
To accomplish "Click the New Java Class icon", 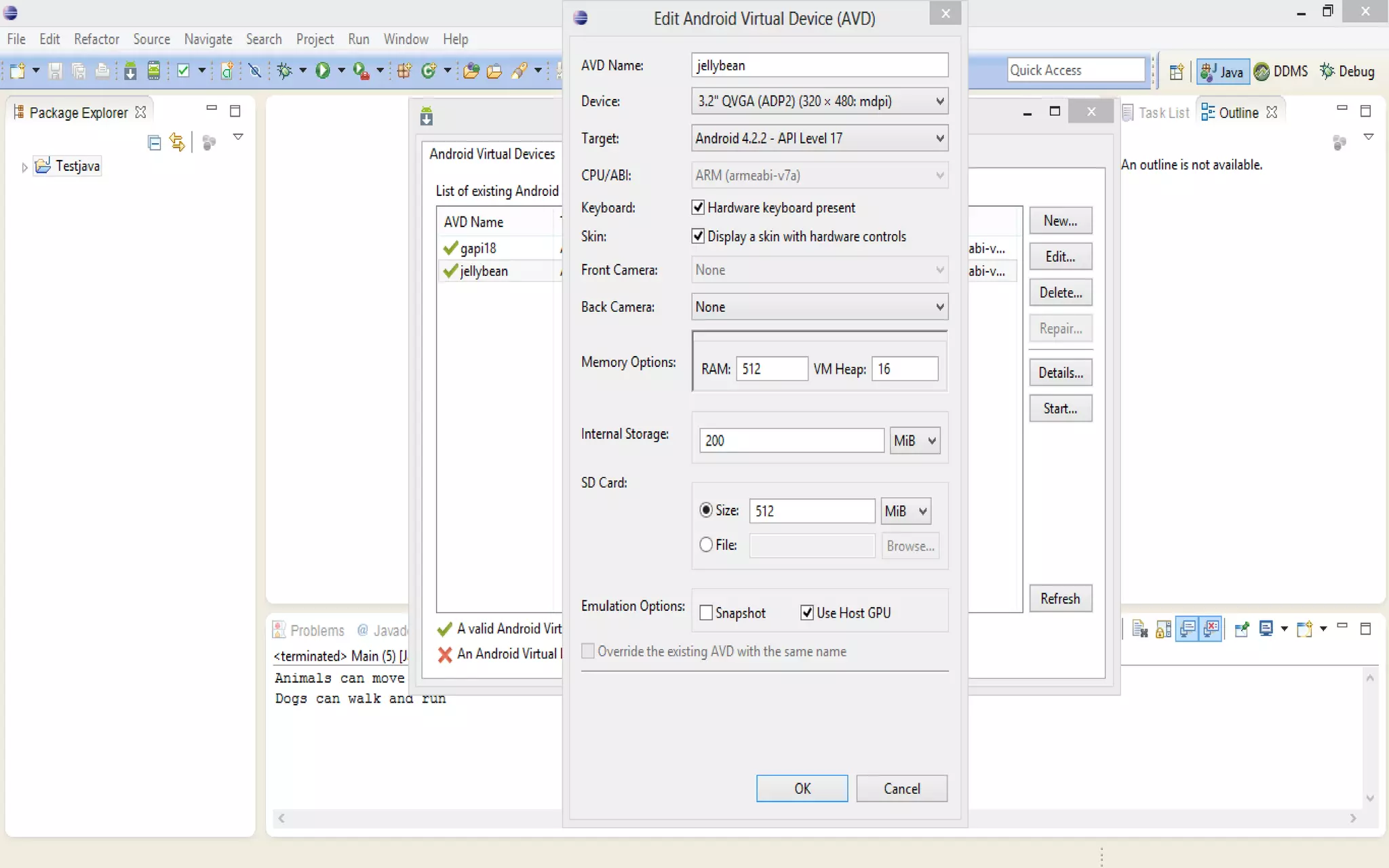I will 429,71.
